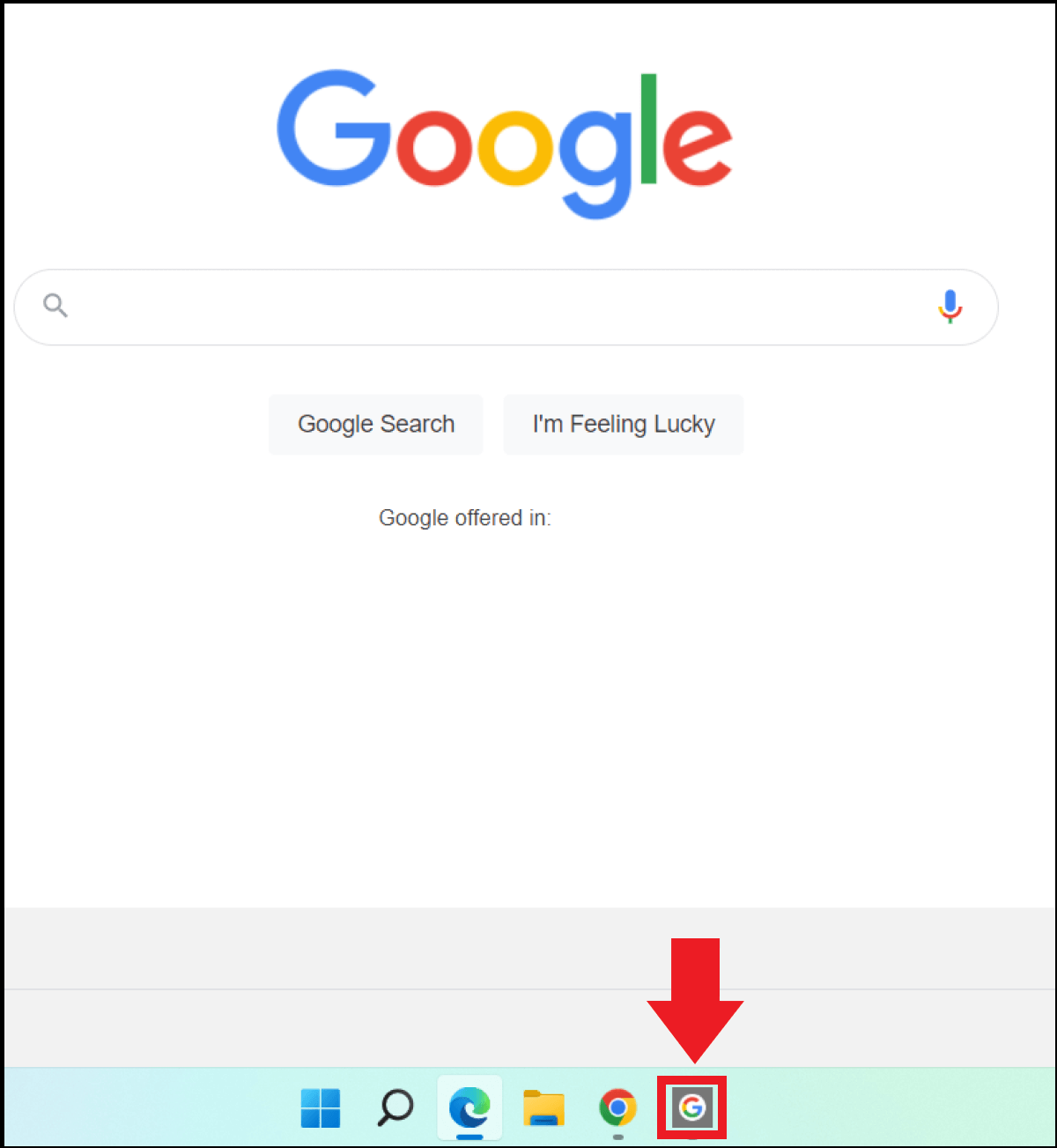Click the red letter e in the Google logo
The width and height of the screenshot is (1057, 1148).
tap(697, 148)
